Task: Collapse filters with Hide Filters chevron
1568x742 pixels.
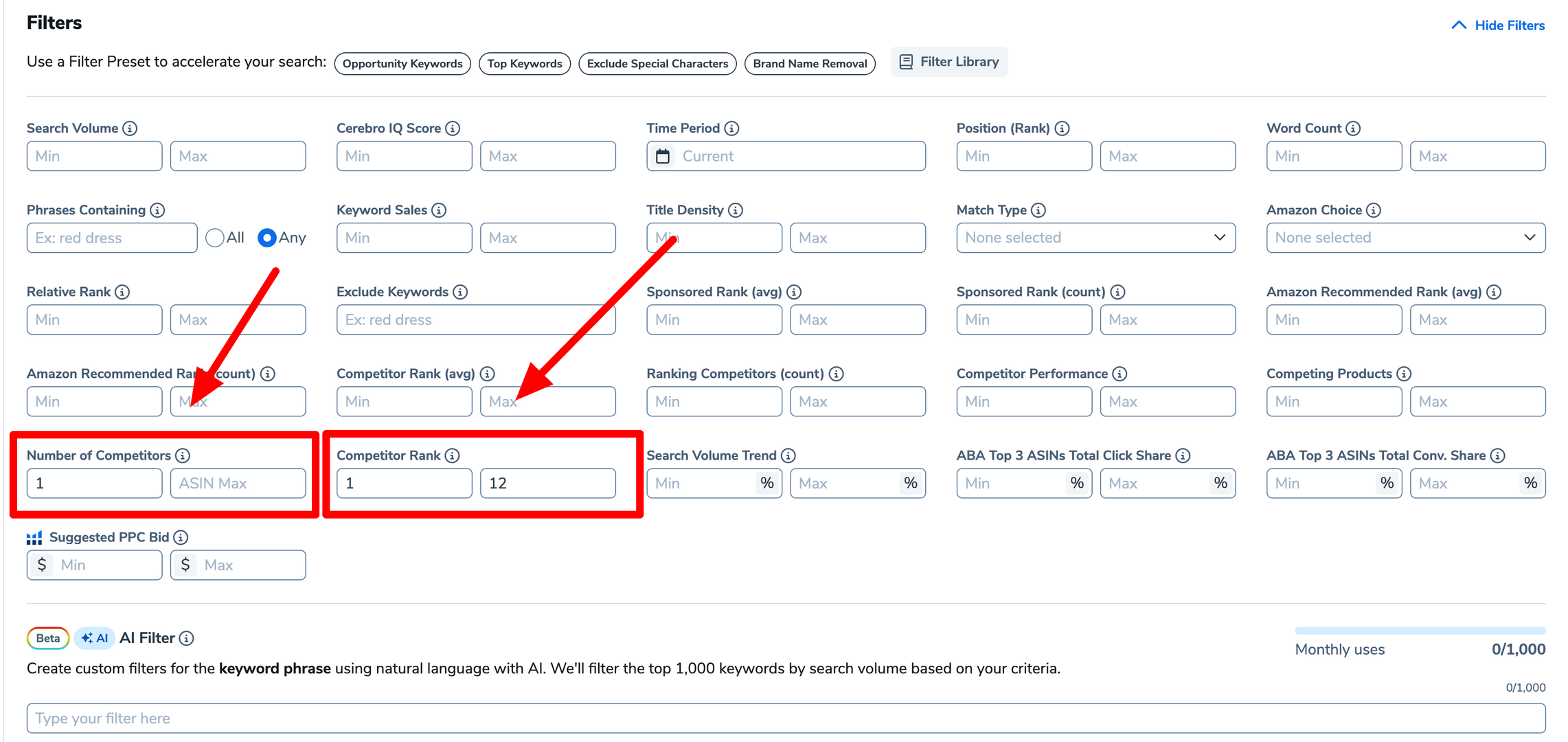Action: (1458, 25)
